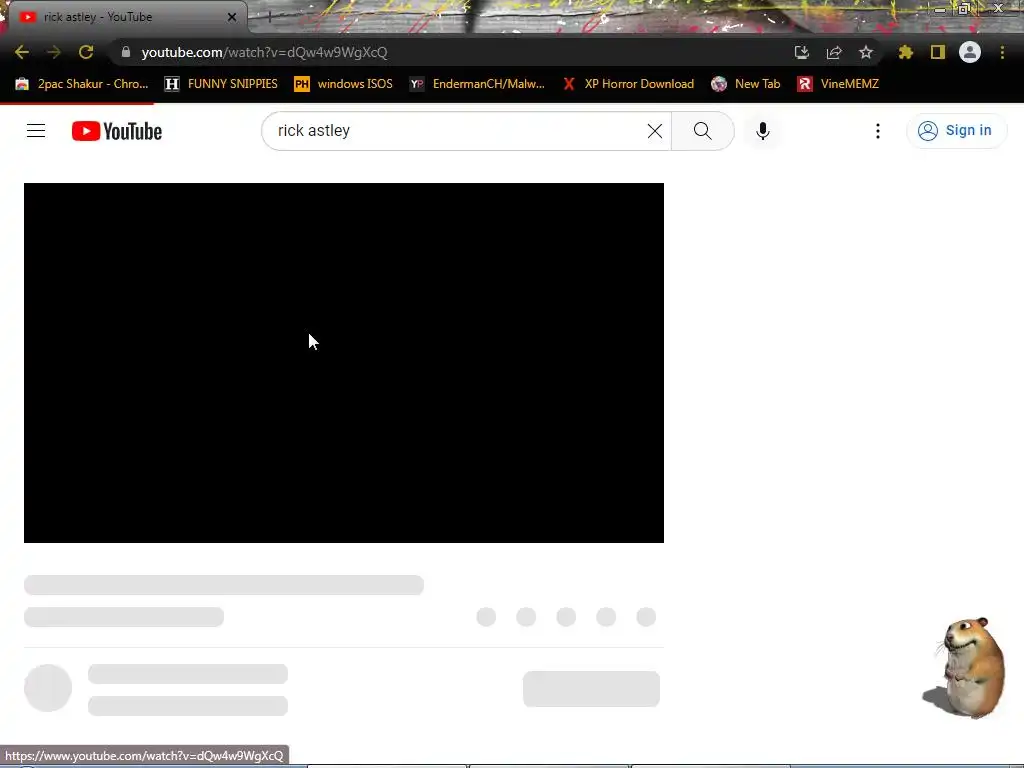
Task: Open EndermanCH/Malw... bookmark
Action: [477, 84]
